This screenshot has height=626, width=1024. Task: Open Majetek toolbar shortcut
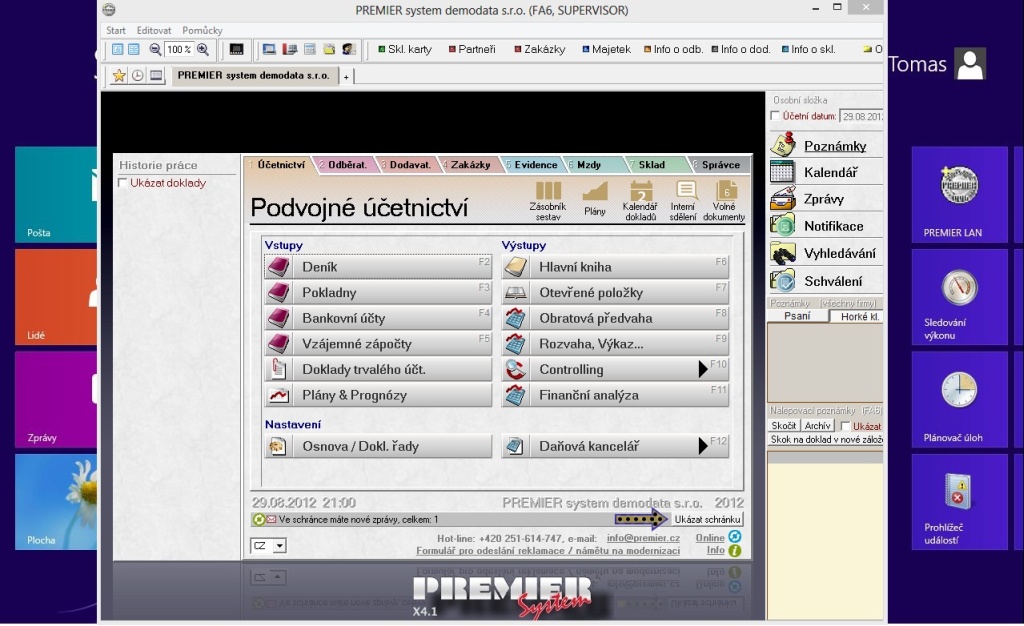click(x=607, y=49)
